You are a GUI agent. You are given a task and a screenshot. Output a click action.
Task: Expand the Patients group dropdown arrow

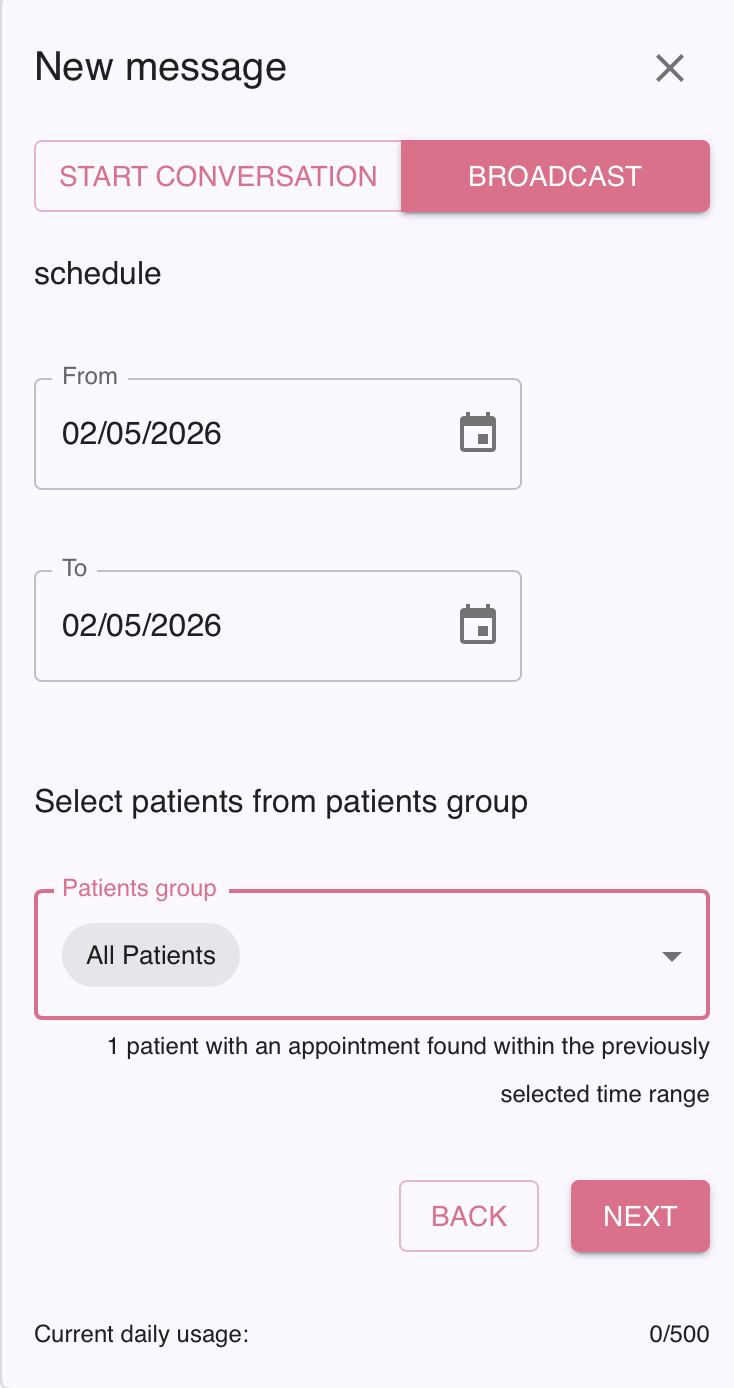(x=672, y=956)
